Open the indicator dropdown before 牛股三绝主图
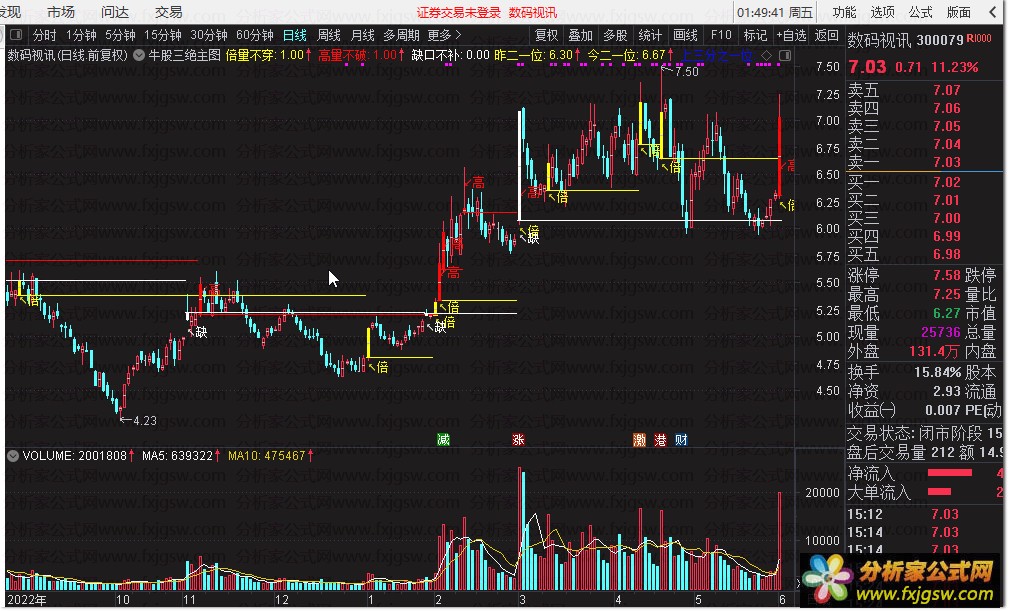 [x=139, y=55]
